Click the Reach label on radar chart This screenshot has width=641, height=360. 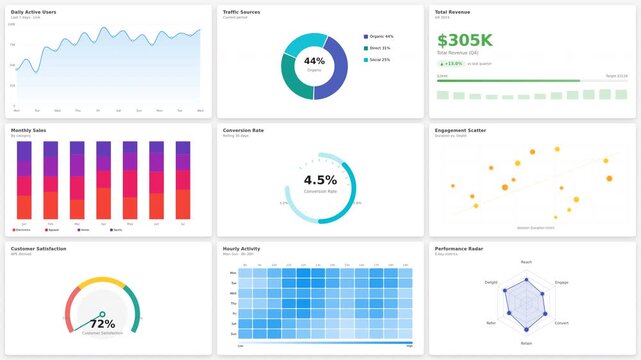[x=526, y=262]
